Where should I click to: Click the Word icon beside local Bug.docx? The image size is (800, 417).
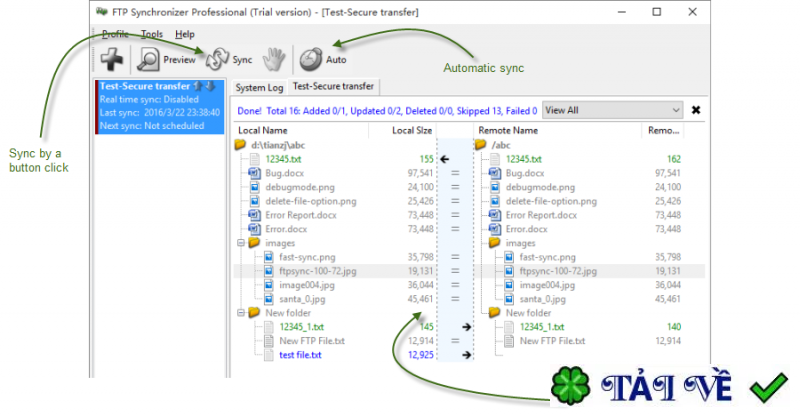[x=254, y=173]
